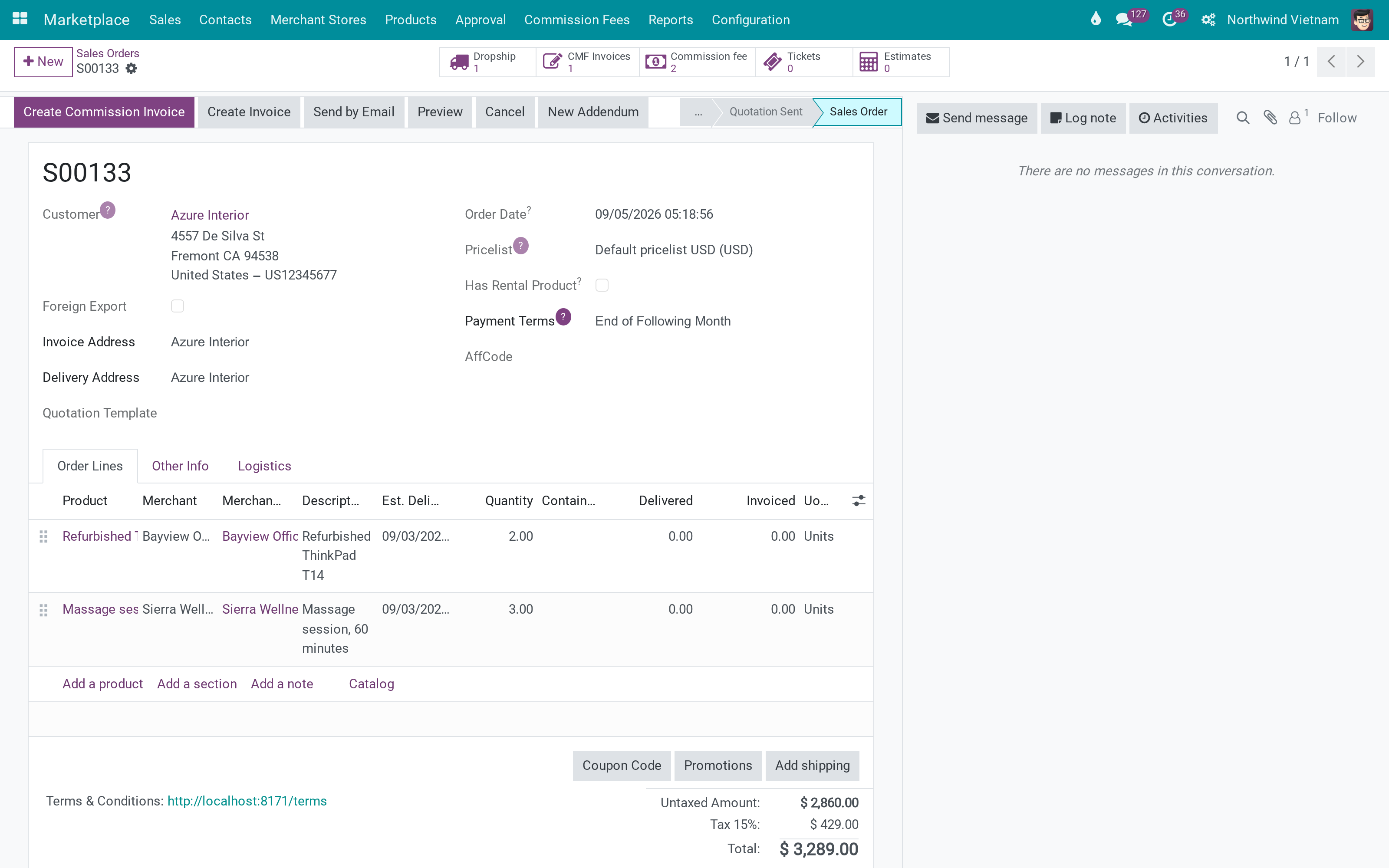The width and height of the screenshot is (1389, 868).
Task: Click Promotions button
Action: point(718,766)
